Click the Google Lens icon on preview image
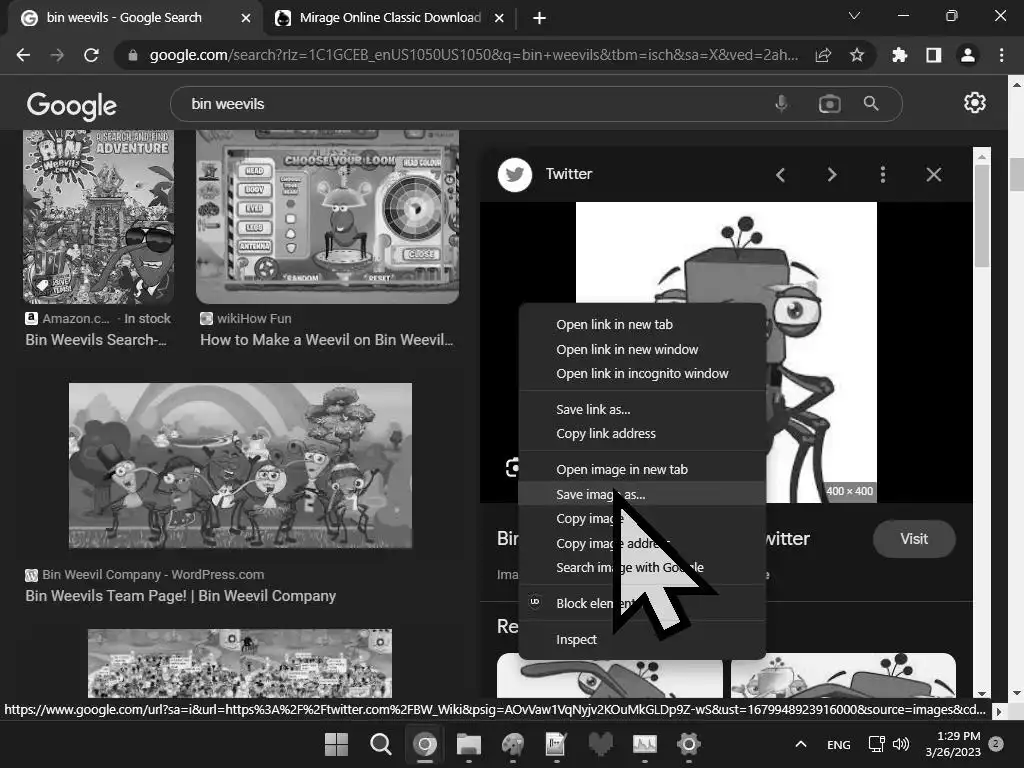 coord(512,468)
